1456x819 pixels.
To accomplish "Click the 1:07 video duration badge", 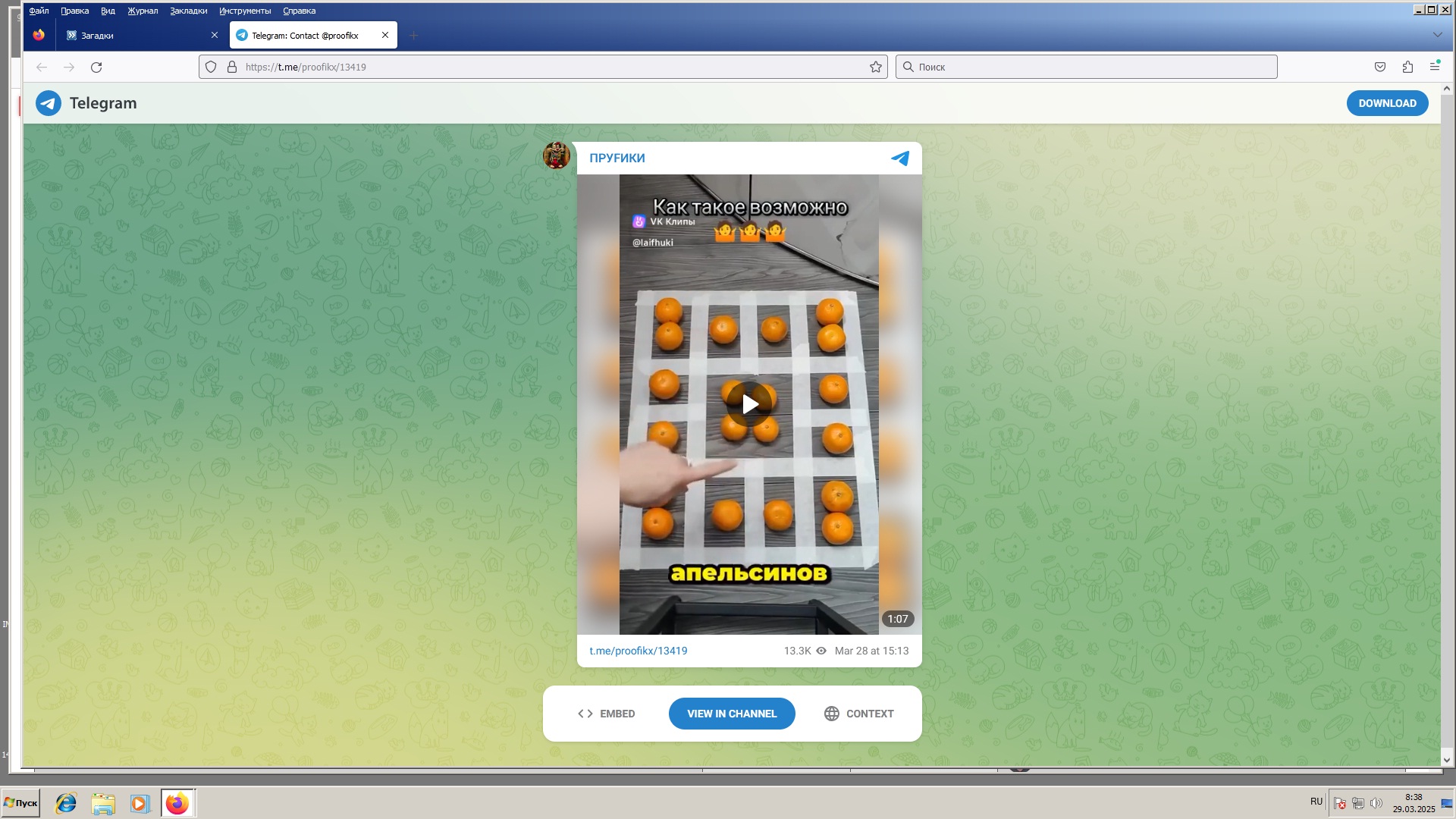I will [x=898, y=619].
